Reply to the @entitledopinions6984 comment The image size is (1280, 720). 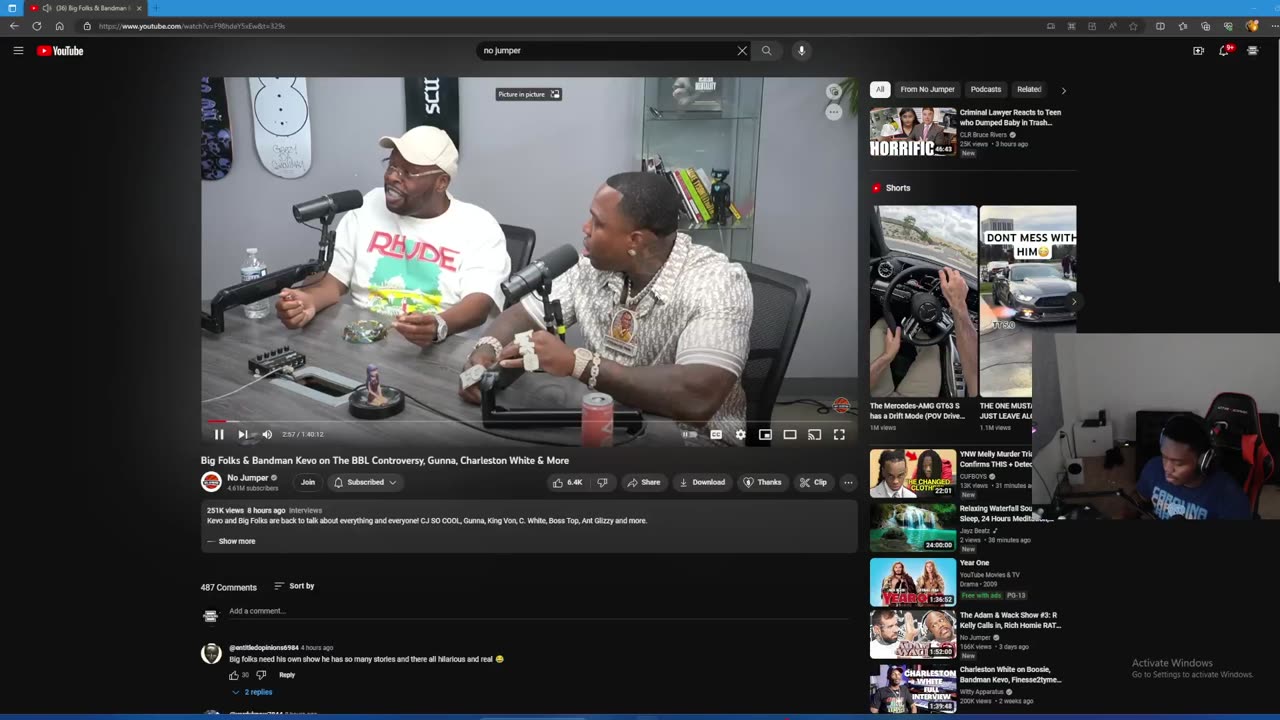pyautogui.click(x=287, y=675)
